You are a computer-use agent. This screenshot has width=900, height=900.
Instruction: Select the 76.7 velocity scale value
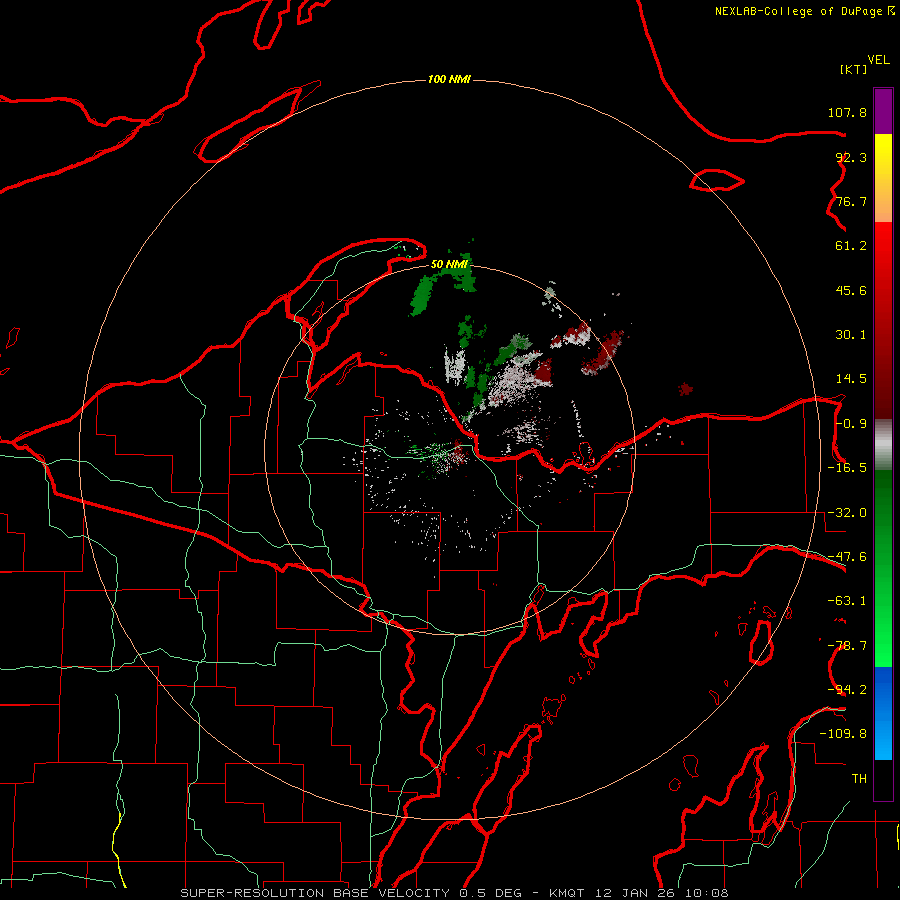coord(851,201)
